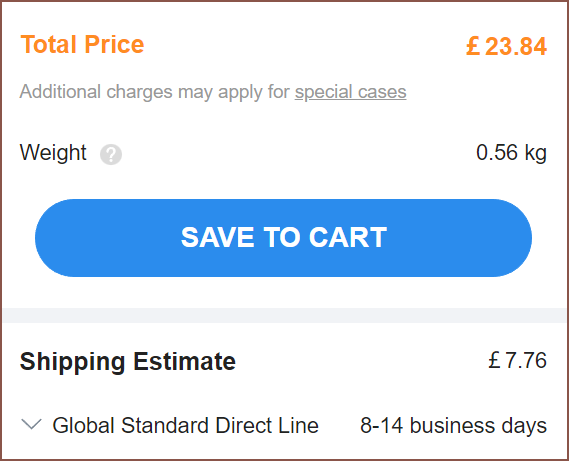This screenshot has height=461, width=569.
Task: Click the 0.56 kg weight value
Action: (x=511, y=152)
